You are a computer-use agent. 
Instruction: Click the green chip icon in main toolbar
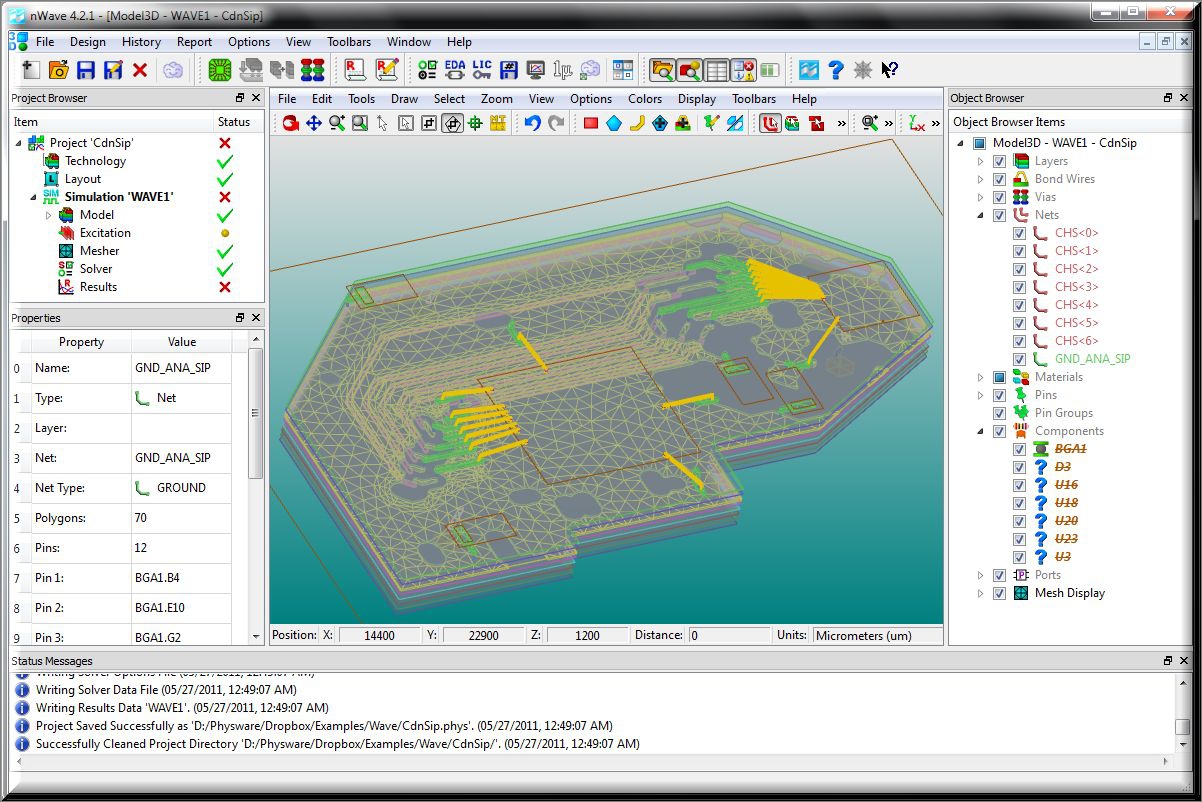[220, 70]
